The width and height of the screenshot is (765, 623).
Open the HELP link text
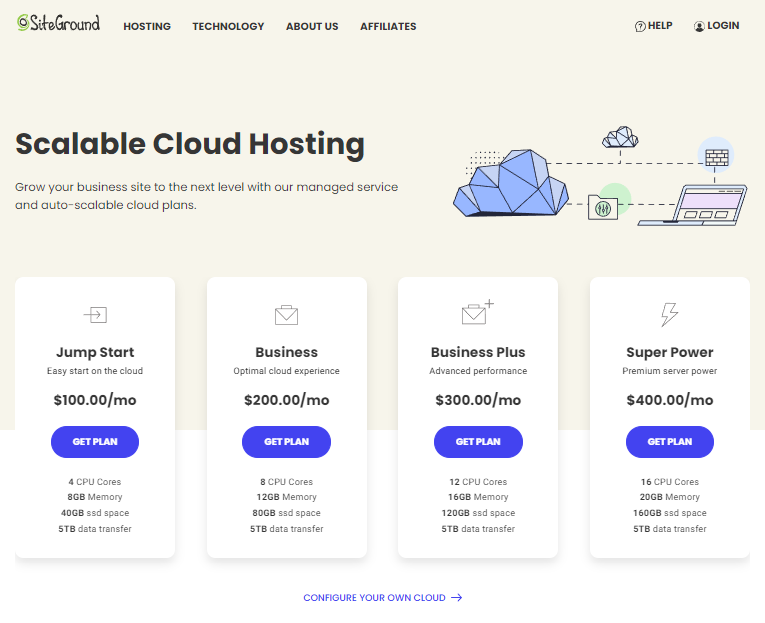(x=660, y=25)
